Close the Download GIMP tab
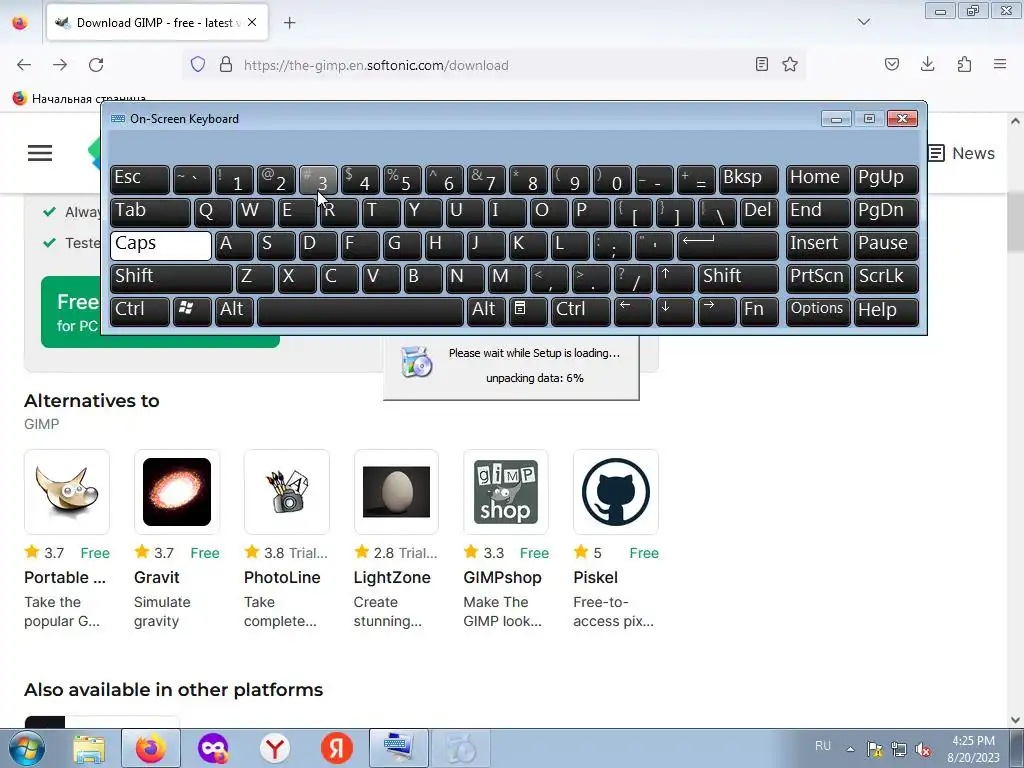 [252, 22]
